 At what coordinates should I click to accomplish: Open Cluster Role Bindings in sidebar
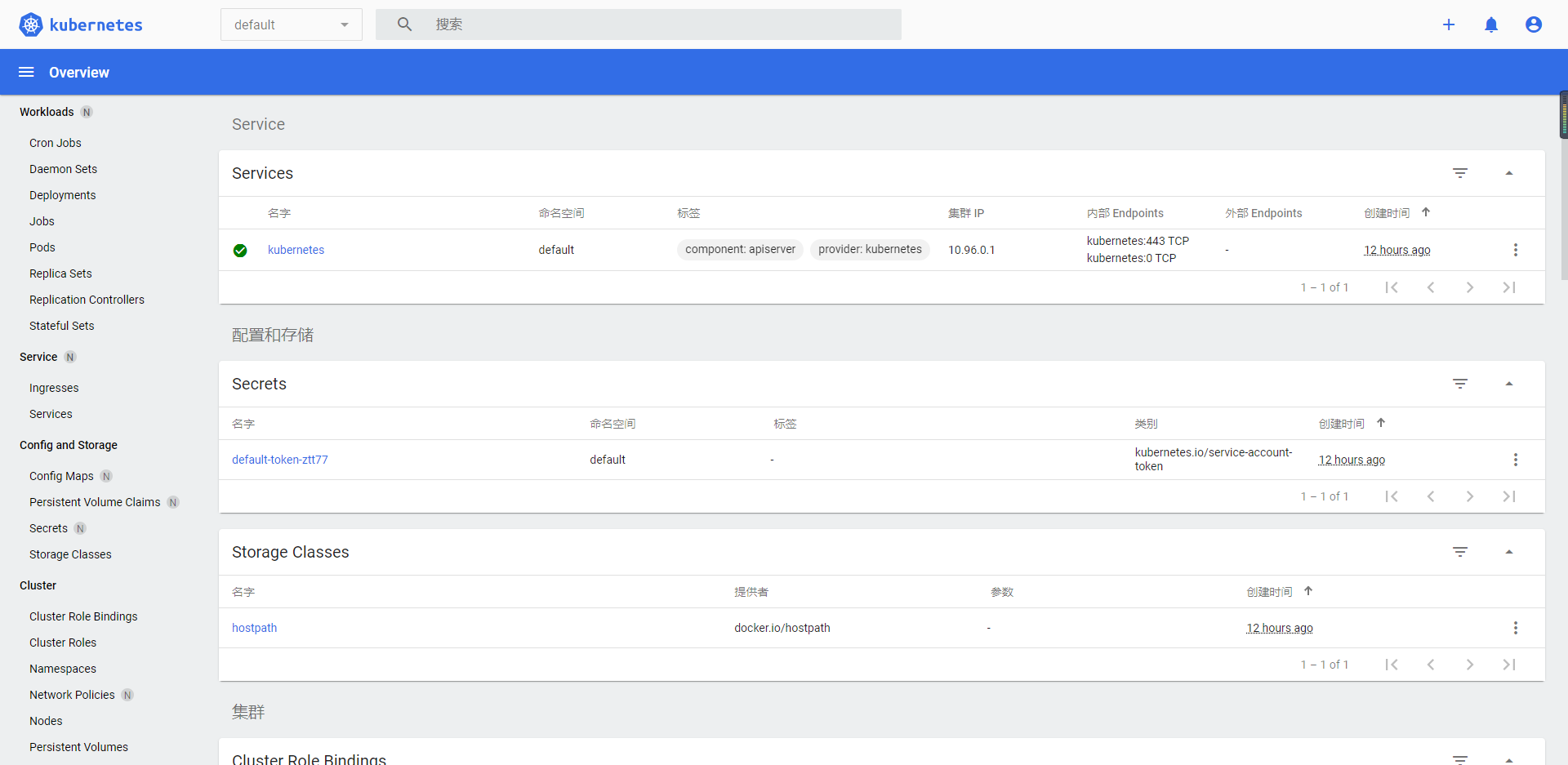(83, 616)
